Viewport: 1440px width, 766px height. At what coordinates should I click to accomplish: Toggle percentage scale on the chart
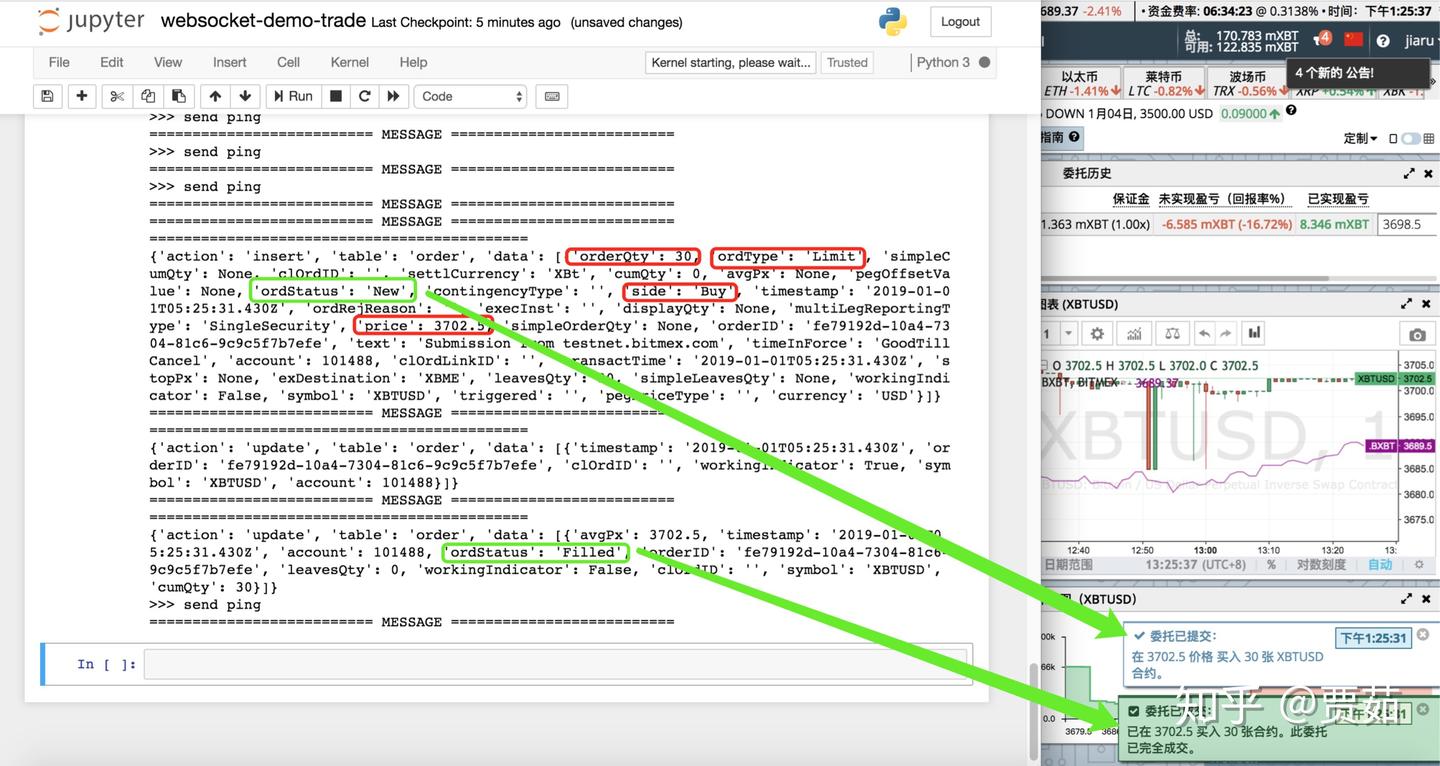point(1272,565)
